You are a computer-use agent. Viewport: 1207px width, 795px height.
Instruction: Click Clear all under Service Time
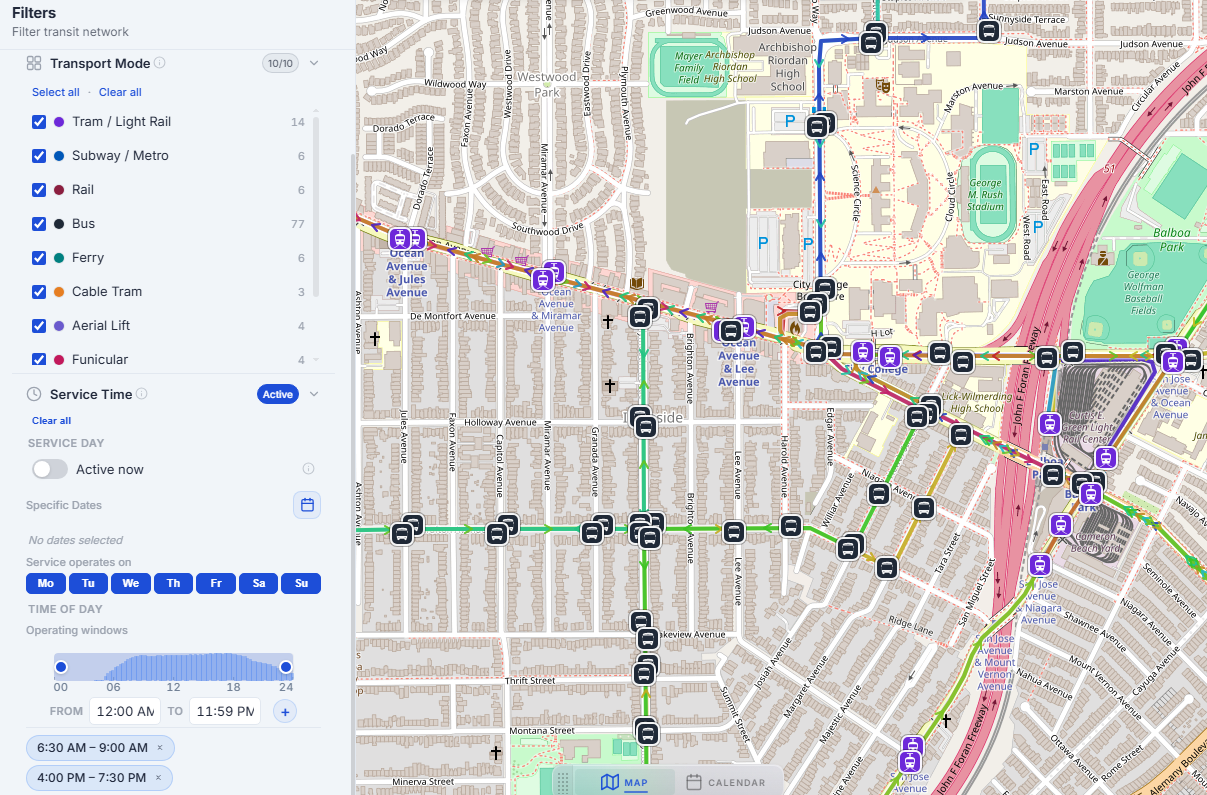click(x=51, y=421)
